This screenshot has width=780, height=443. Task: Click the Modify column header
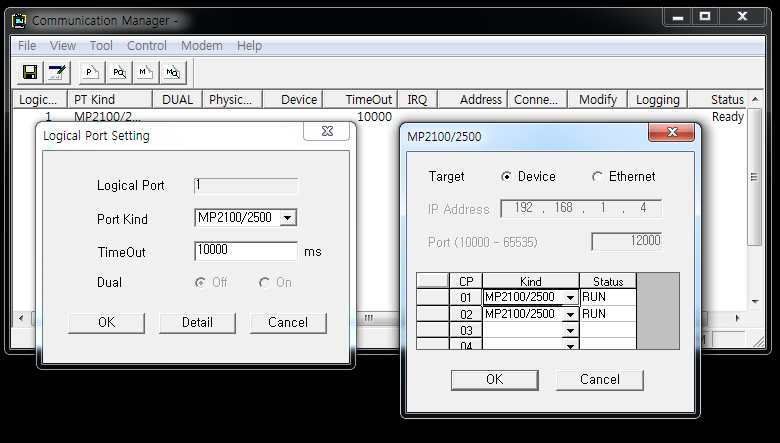coord(597,99)
